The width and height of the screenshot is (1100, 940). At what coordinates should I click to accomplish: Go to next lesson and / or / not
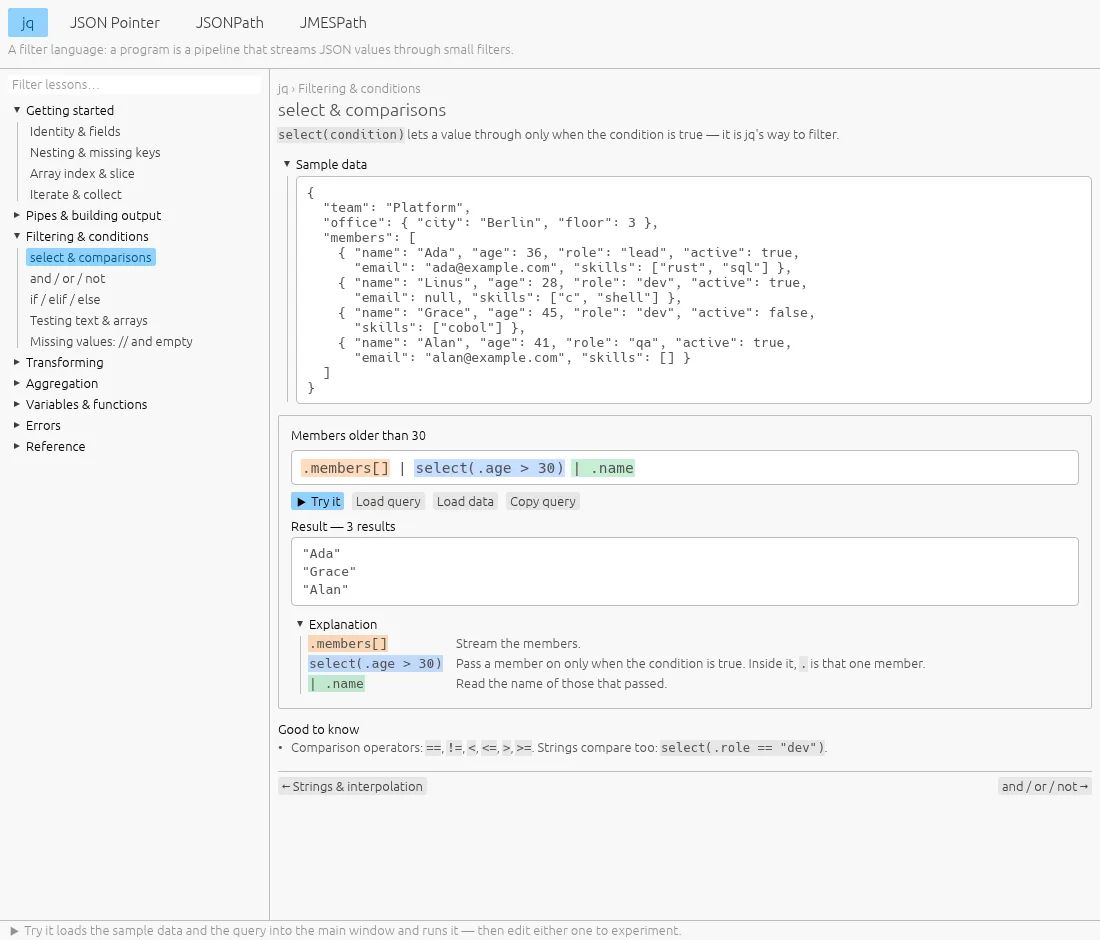tap(1045, 786)
